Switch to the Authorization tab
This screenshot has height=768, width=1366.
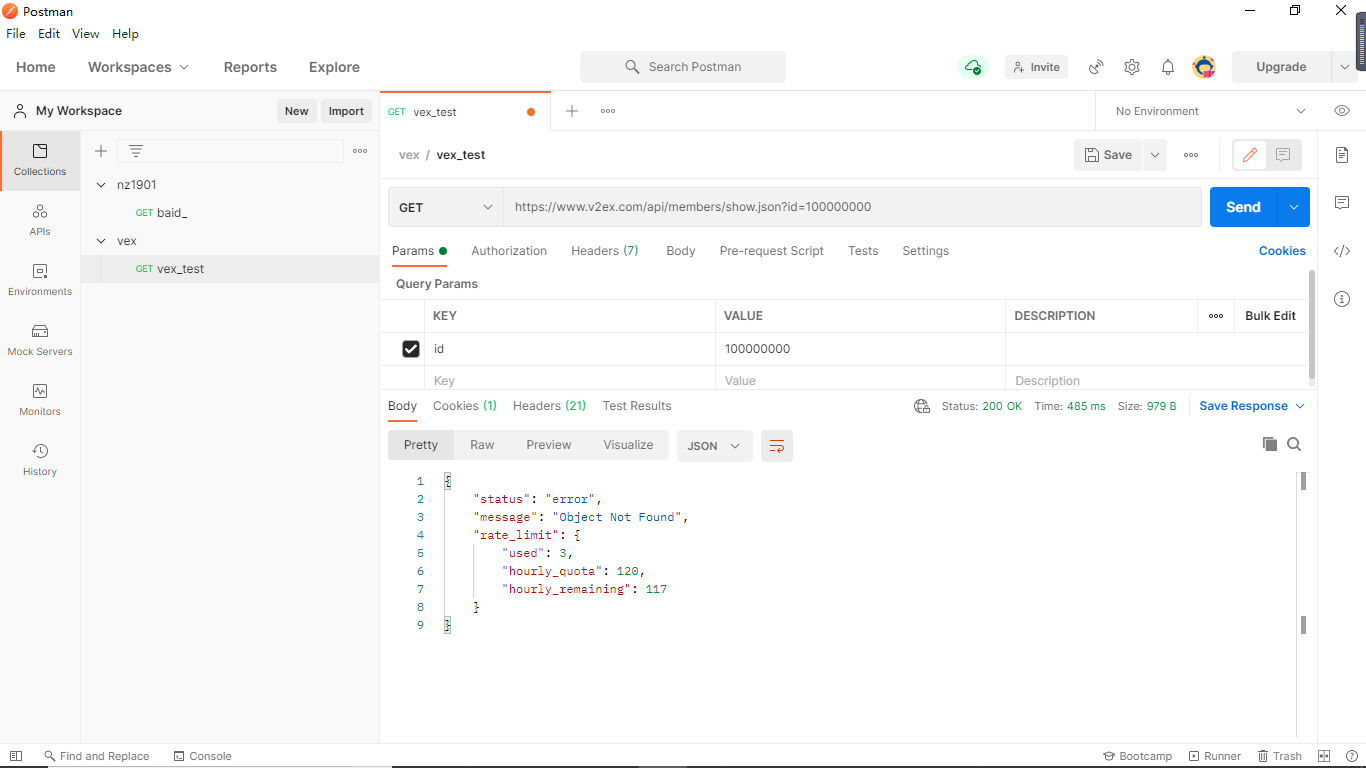[x=509, y=251]
